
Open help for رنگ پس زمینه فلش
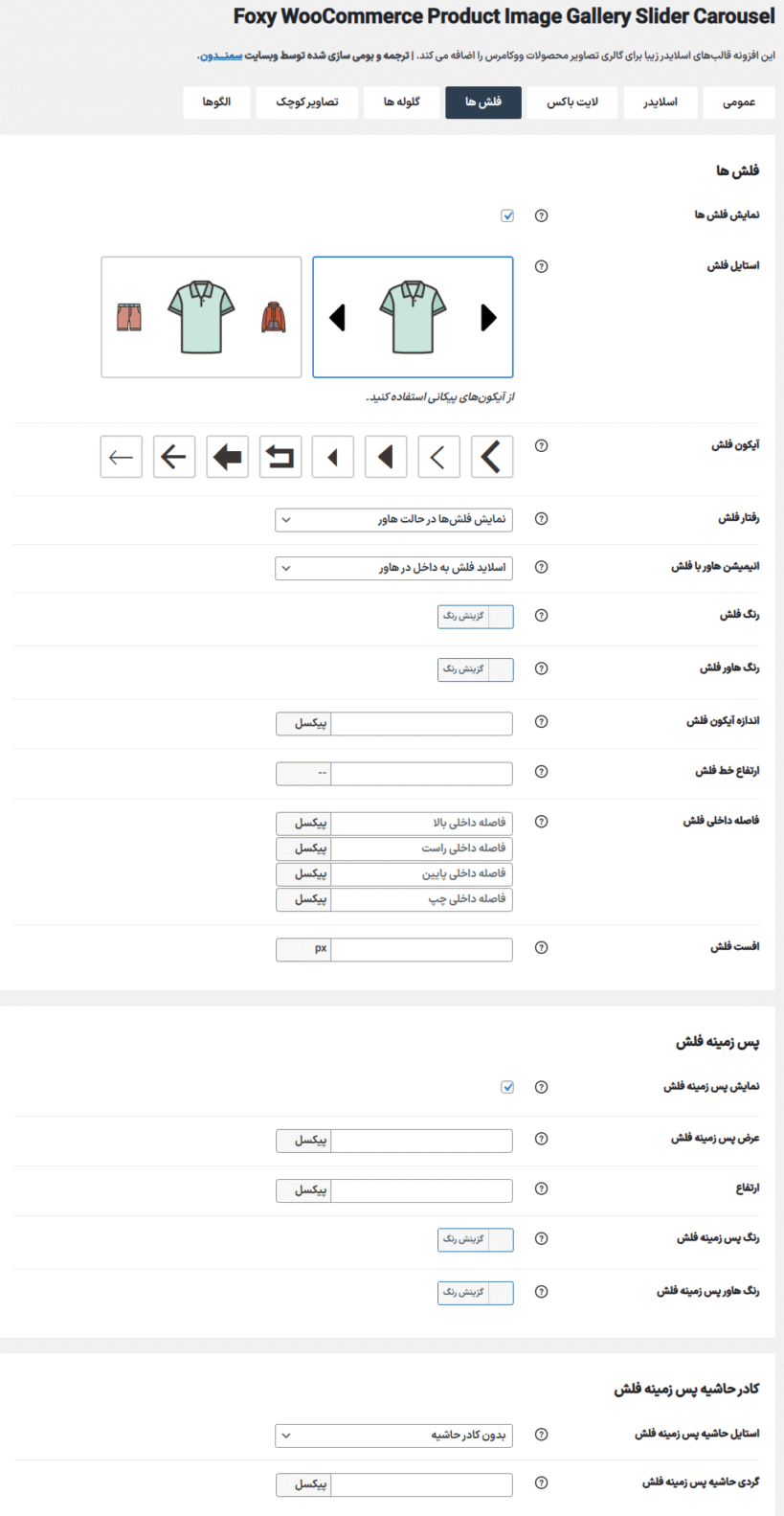[x=541, y=1238]
